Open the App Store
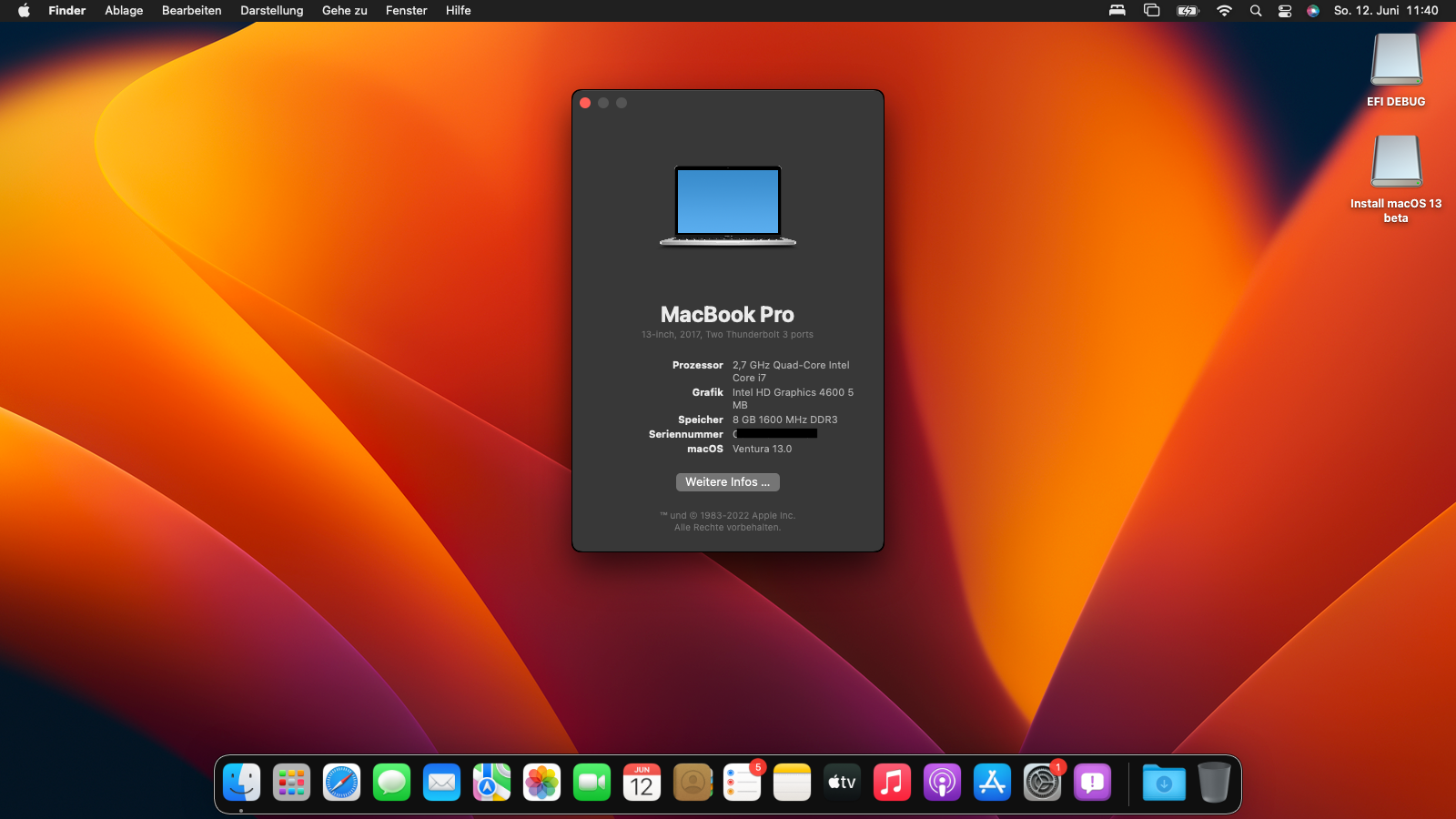The image size is (1456, 819). (x=992, y=783)
